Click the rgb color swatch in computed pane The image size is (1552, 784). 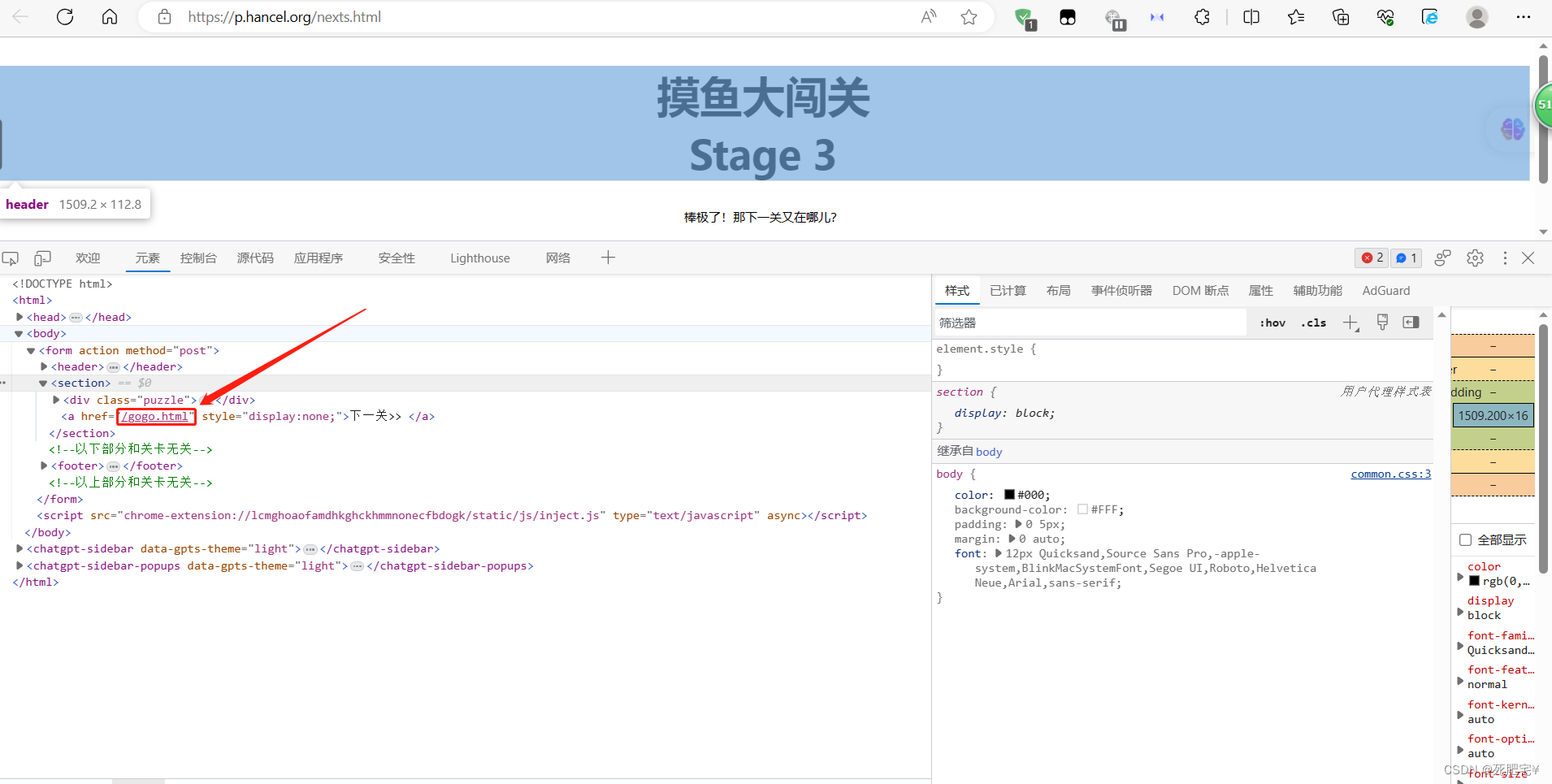(x=1474, y=581)
